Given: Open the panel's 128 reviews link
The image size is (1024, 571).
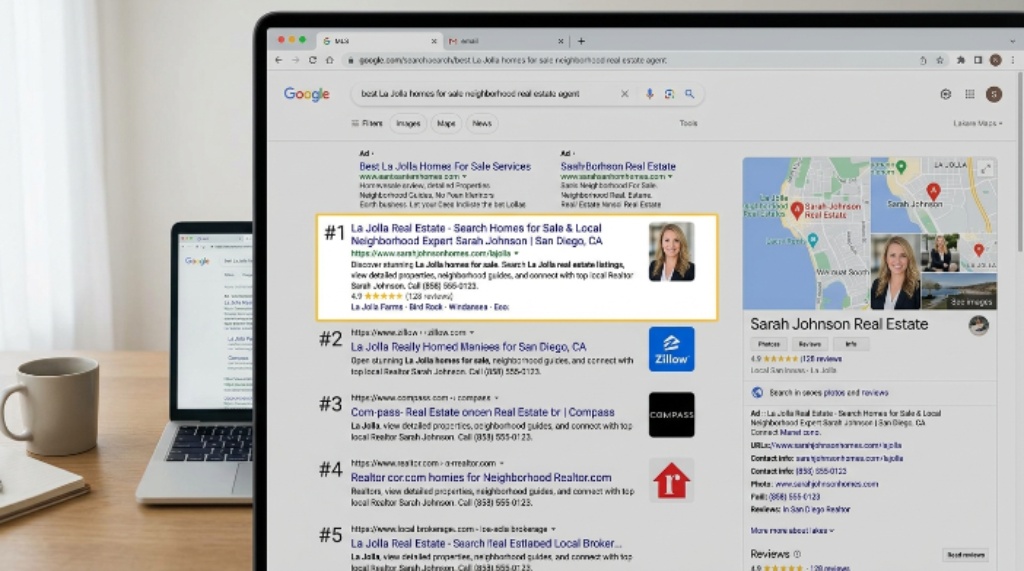Looking at the screenshot, I should pyautogui.click(x=821, y=359).
